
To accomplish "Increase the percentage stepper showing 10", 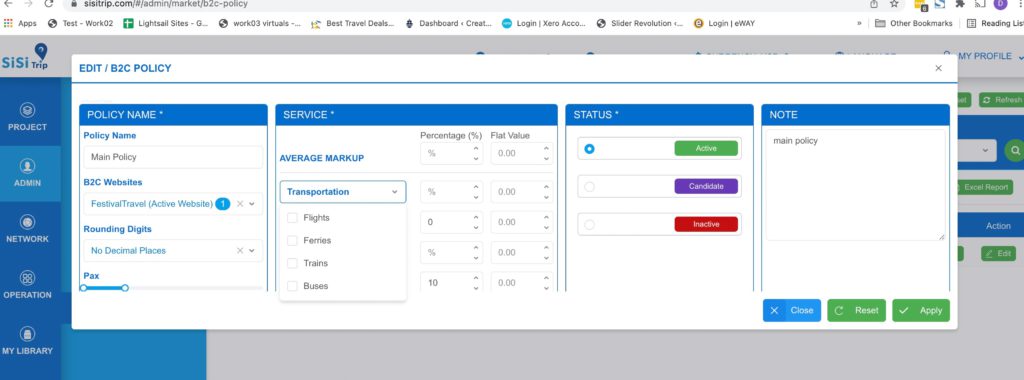I will [x=475, y=278].
